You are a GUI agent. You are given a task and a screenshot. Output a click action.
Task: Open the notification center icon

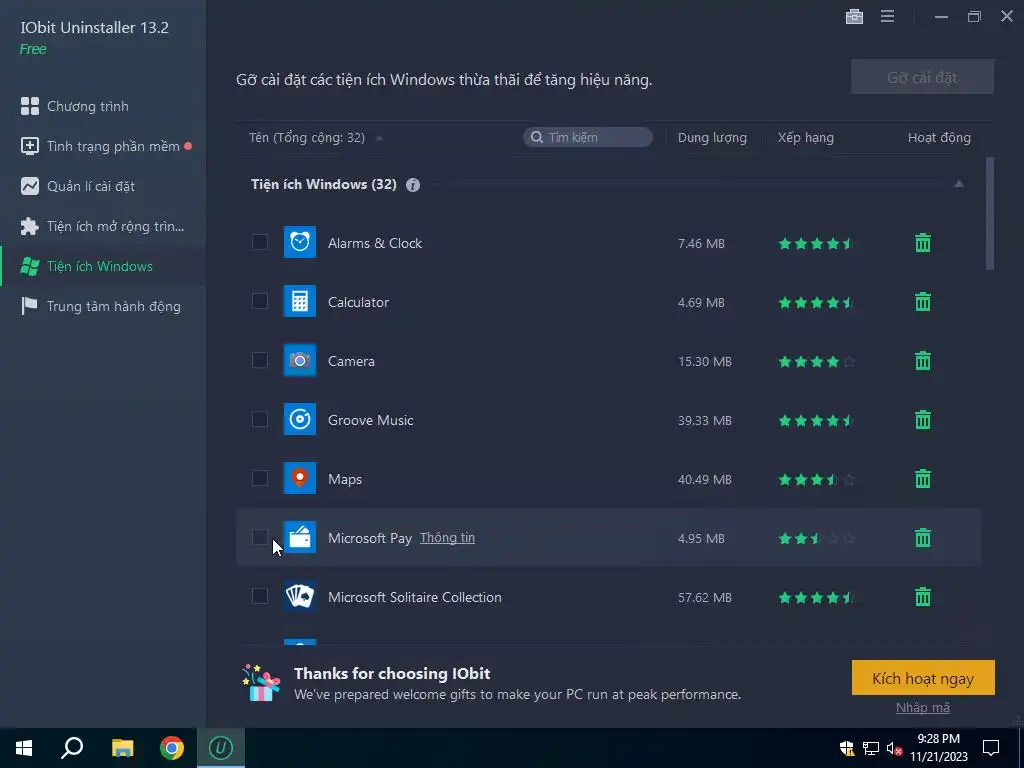(x=991, y=748)
